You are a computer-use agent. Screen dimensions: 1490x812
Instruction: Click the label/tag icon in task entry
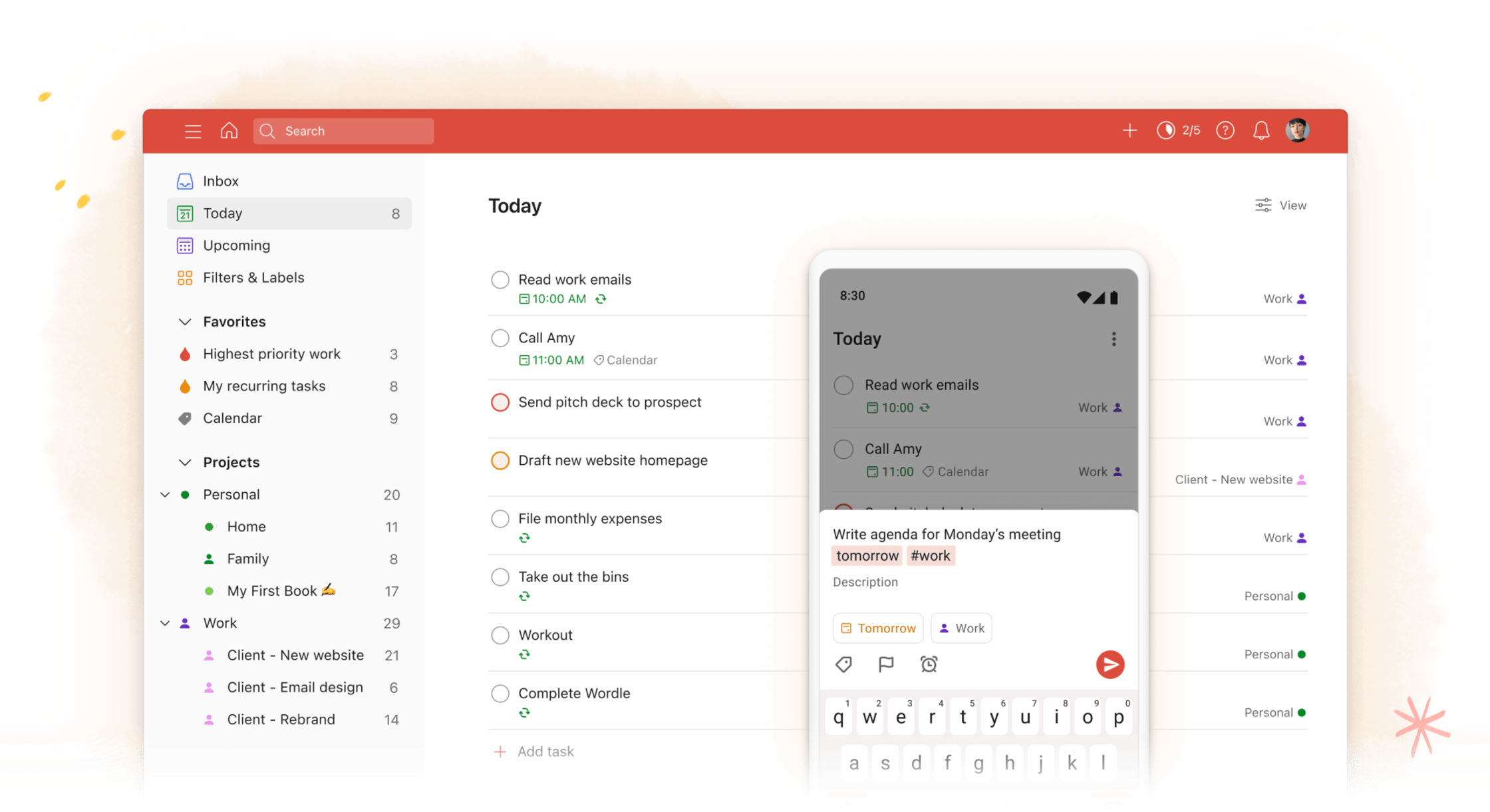pyautogui.click(x=843, y=663)
